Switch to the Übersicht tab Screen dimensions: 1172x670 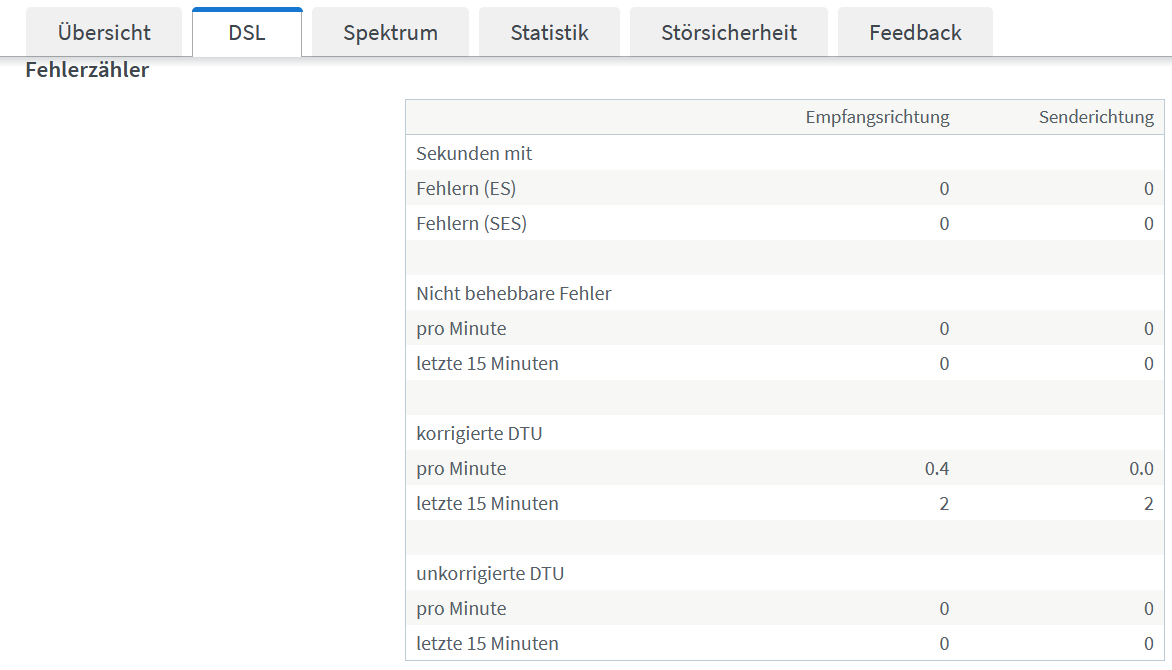tap(104, 32)
